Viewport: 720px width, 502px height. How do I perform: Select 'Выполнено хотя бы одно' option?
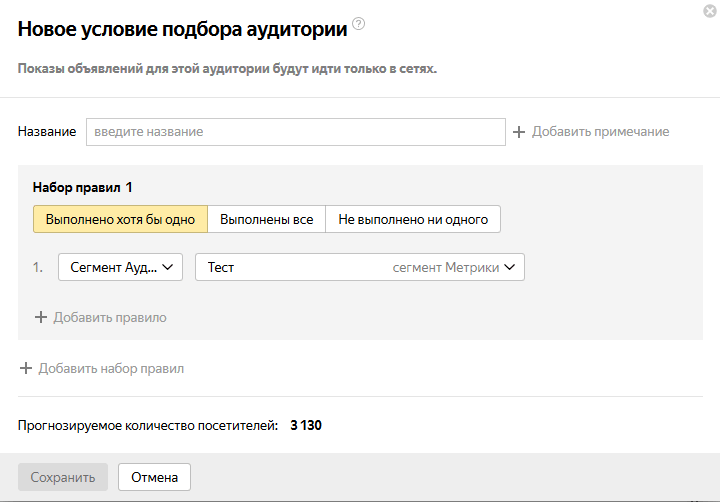click(x=120, y=219)
